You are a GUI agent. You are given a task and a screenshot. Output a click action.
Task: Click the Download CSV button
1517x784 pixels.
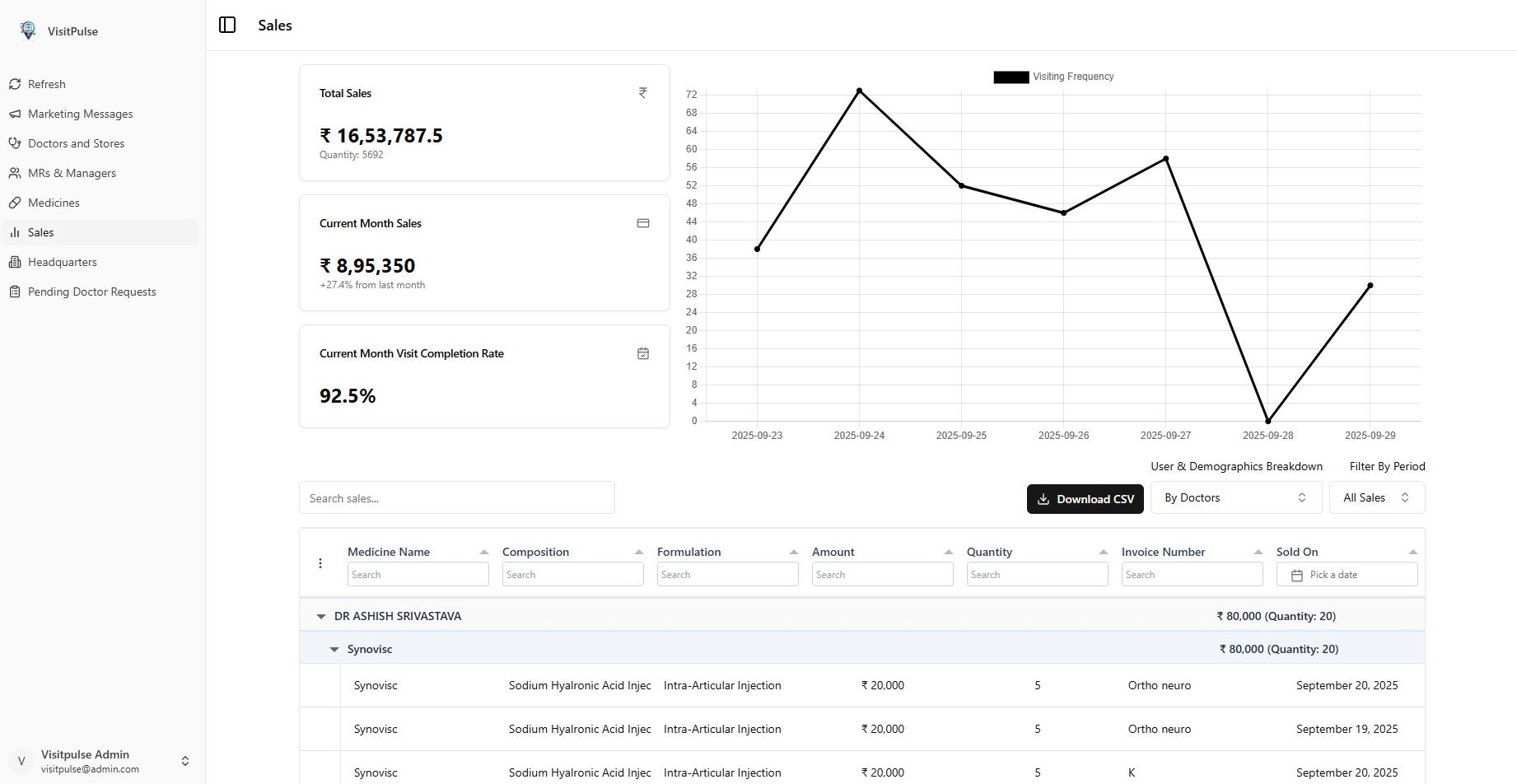(x=1085, y=499)
